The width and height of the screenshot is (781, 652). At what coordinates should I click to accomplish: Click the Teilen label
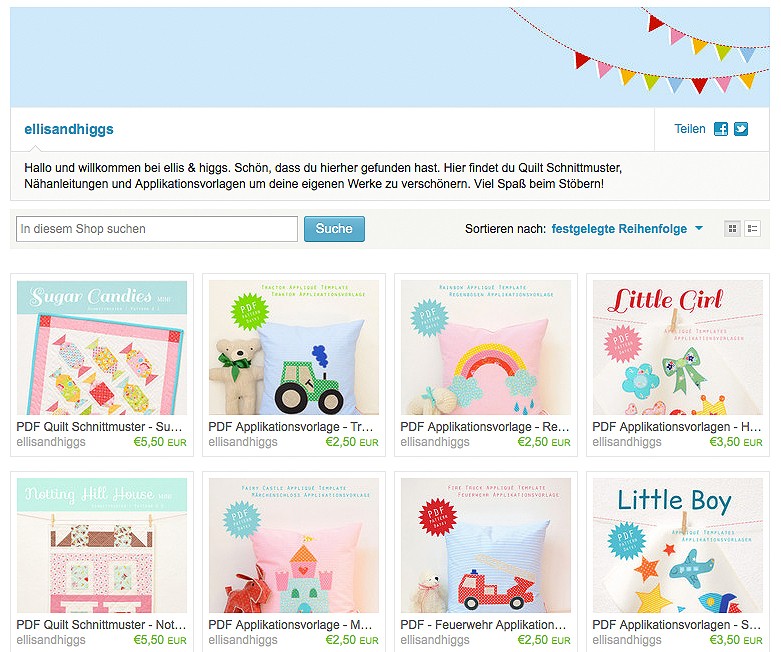coord(690,129)
